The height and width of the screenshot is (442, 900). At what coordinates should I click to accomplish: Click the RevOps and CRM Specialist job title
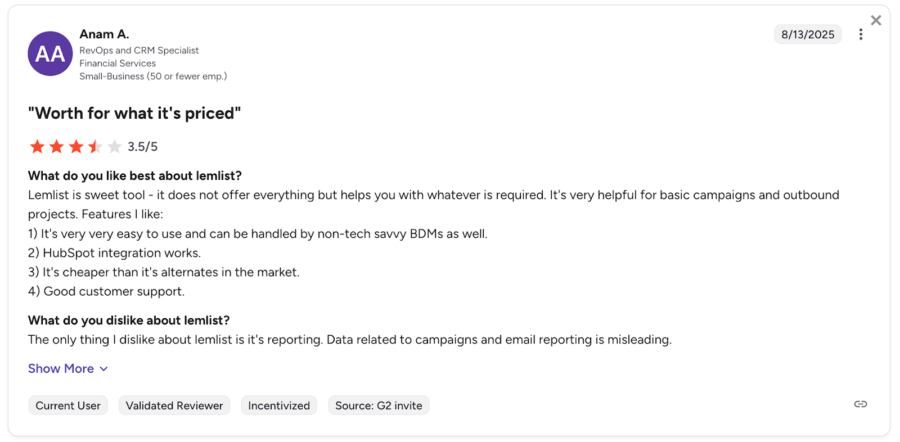tap(139, 50)
